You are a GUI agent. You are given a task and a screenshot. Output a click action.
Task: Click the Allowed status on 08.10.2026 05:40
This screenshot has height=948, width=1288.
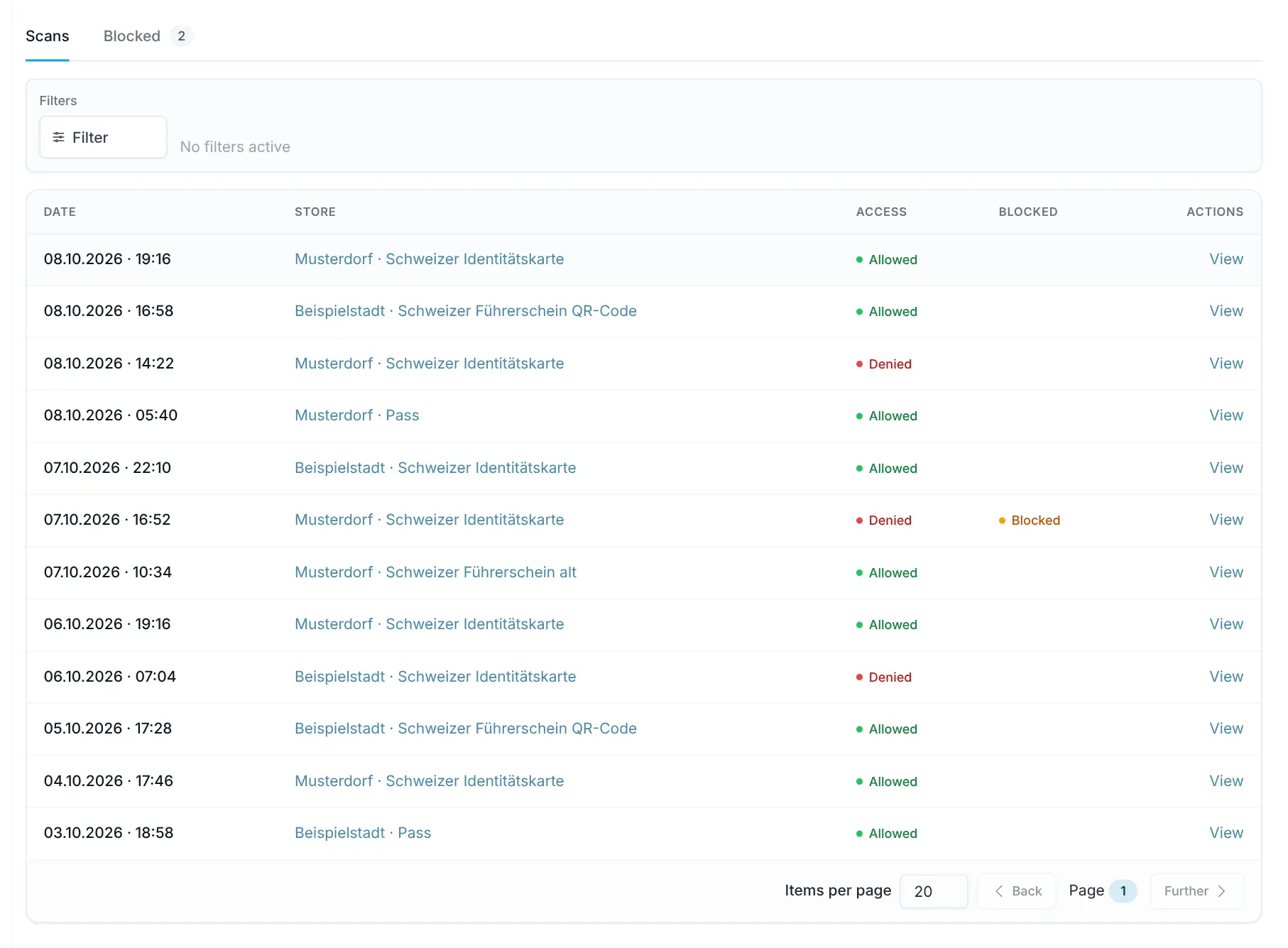click(x=887, y=416)
